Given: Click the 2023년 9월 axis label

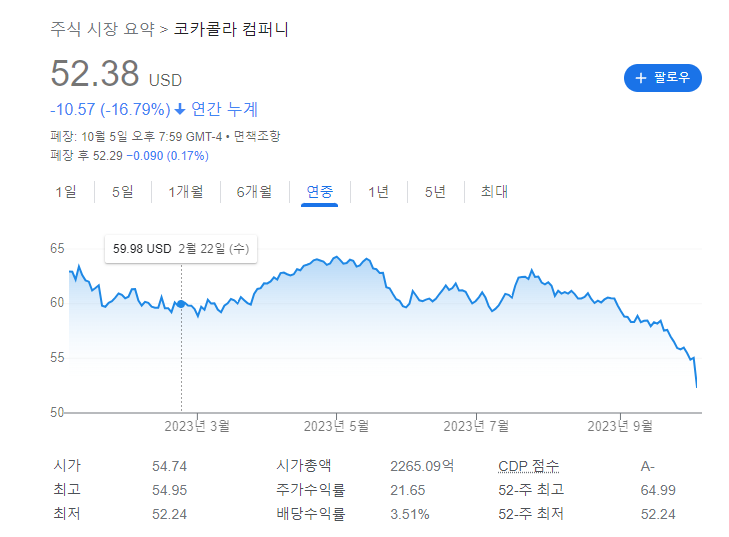Looking at the screenshot, I should tap(620, 426).
